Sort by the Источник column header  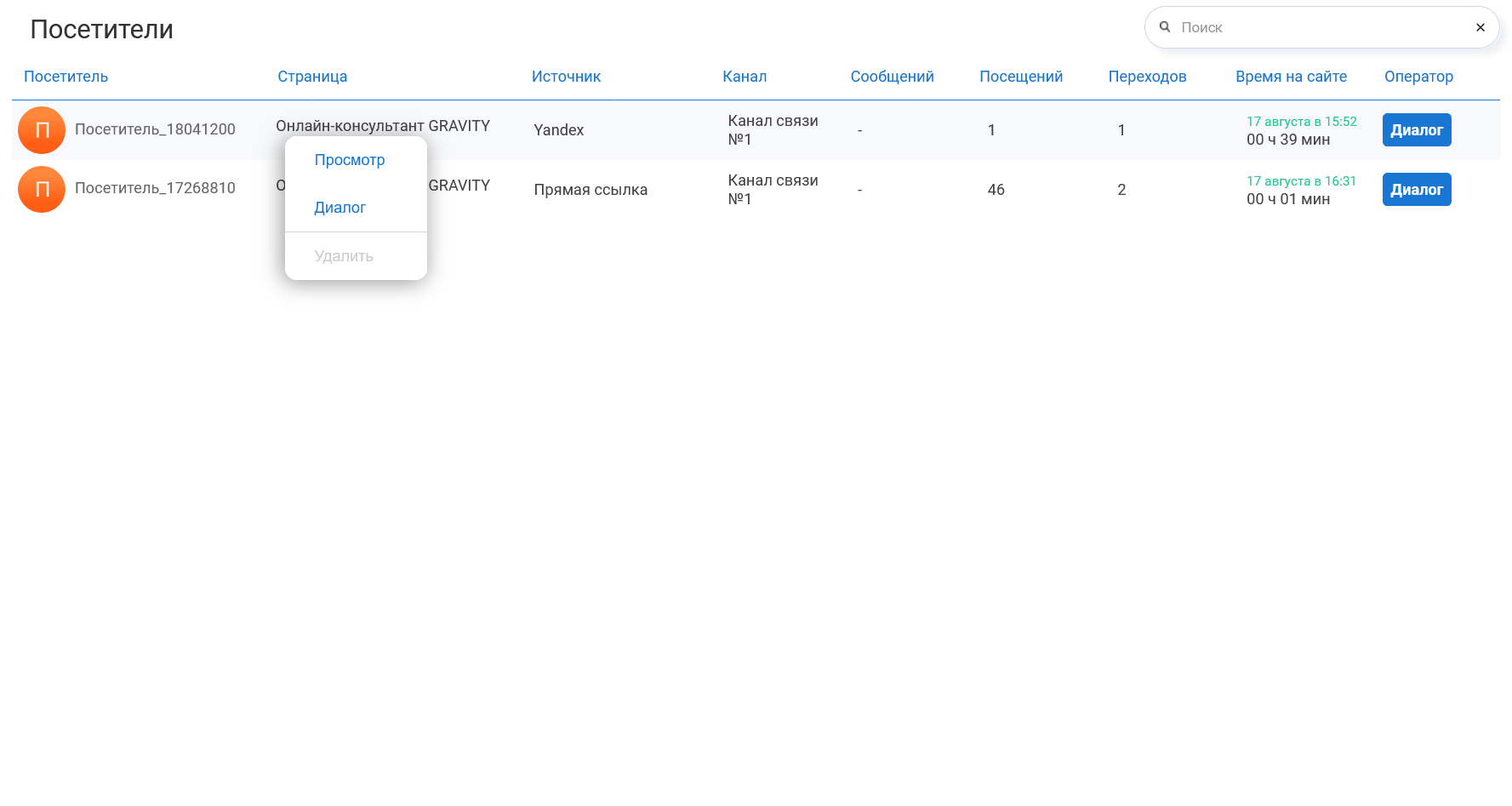point(566,77)
